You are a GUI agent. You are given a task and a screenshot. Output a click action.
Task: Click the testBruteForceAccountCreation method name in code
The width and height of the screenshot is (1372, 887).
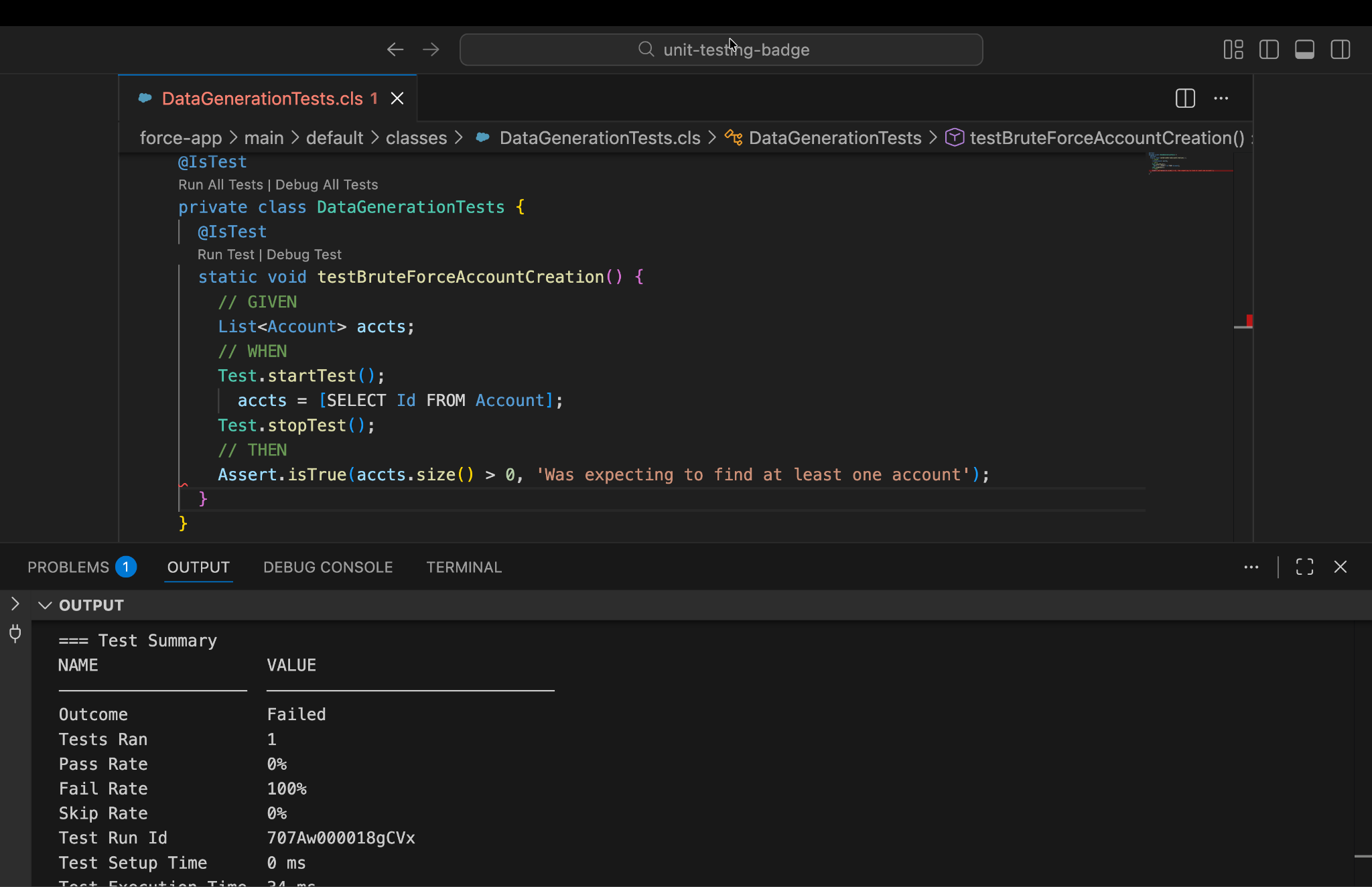point(461,277)
